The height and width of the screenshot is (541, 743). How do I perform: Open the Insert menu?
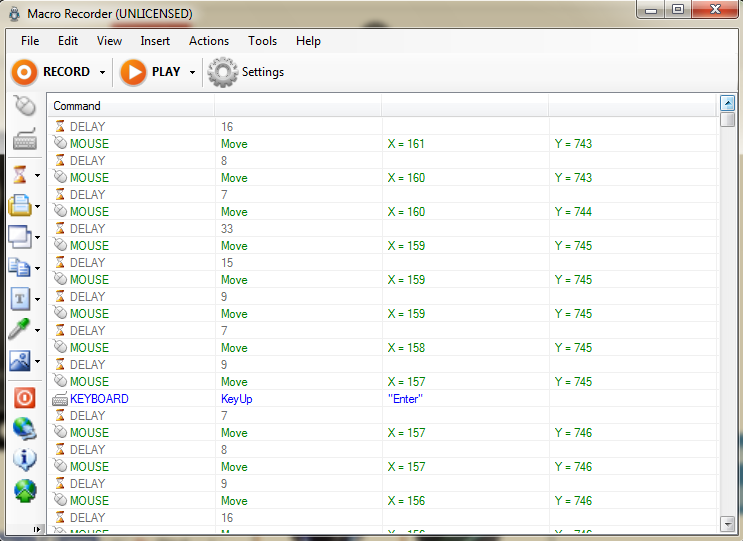(155, 41)
